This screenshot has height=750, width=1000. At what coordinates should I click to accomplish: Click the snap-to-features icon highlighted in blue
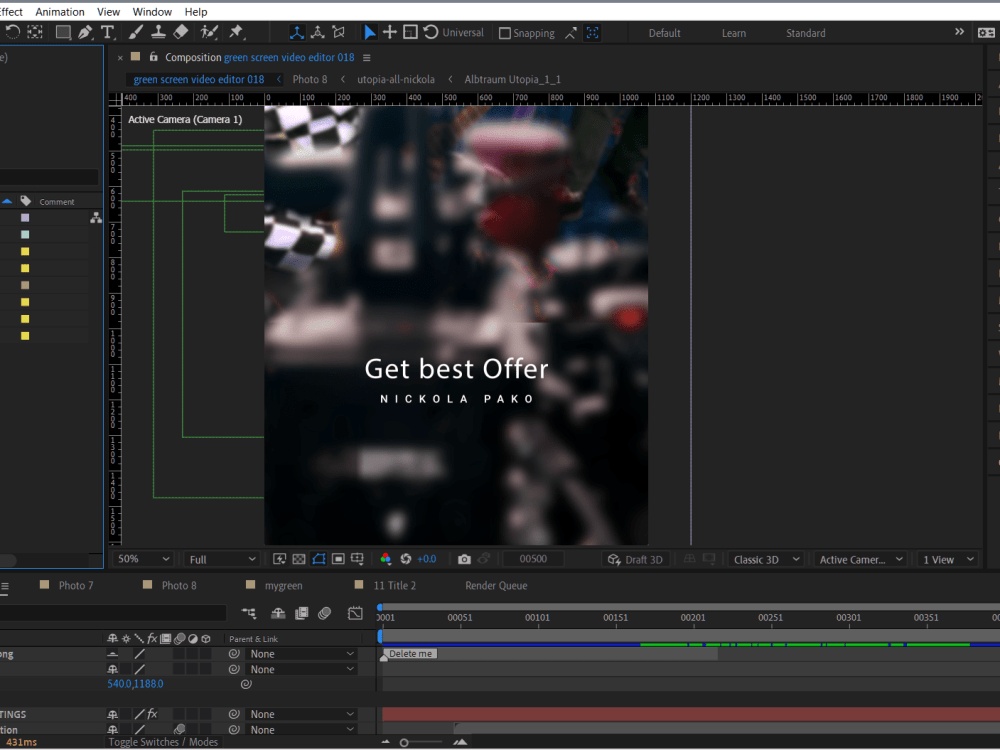[x=592, y=33]
